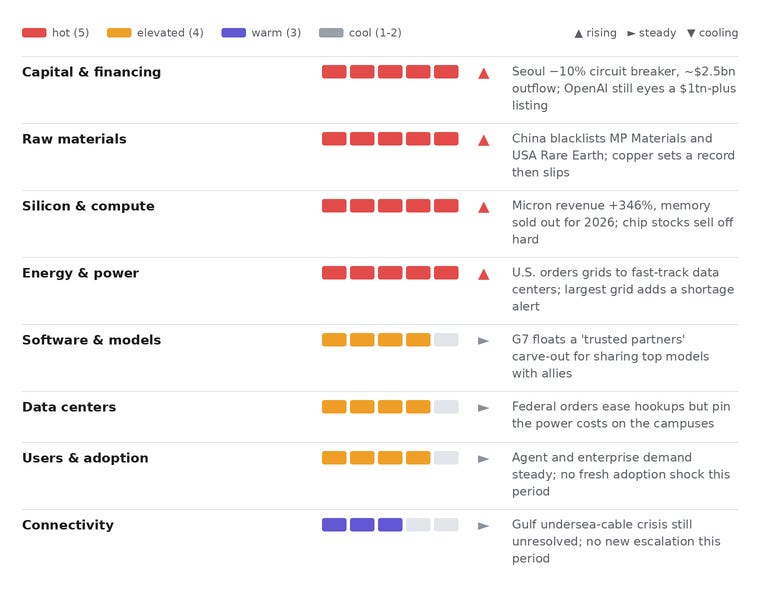Click the Micron revenue summary text
Image resolution: width=760 pixels, height=598 pixels.
coord(623,222)
